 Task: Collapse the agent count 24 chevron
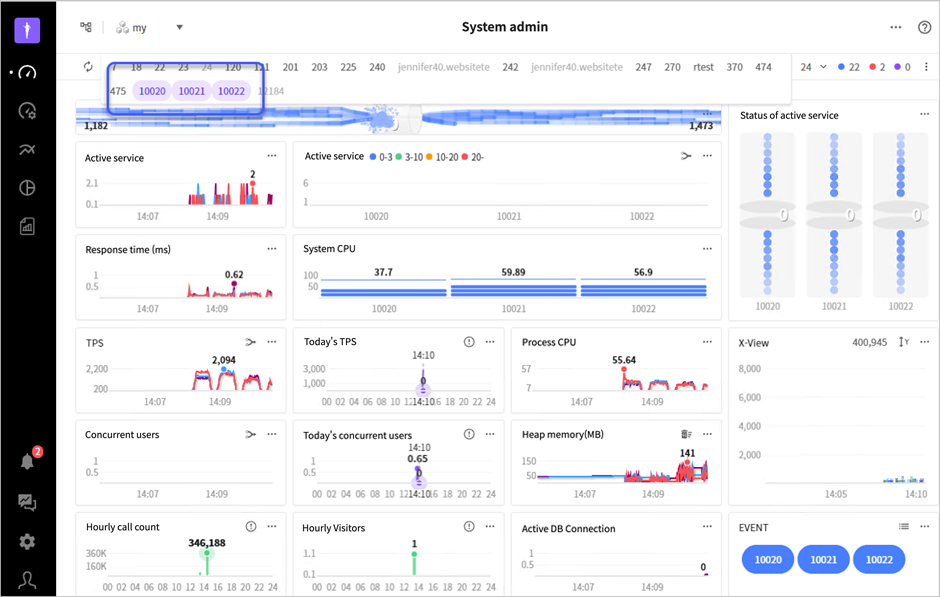[823, 67]
